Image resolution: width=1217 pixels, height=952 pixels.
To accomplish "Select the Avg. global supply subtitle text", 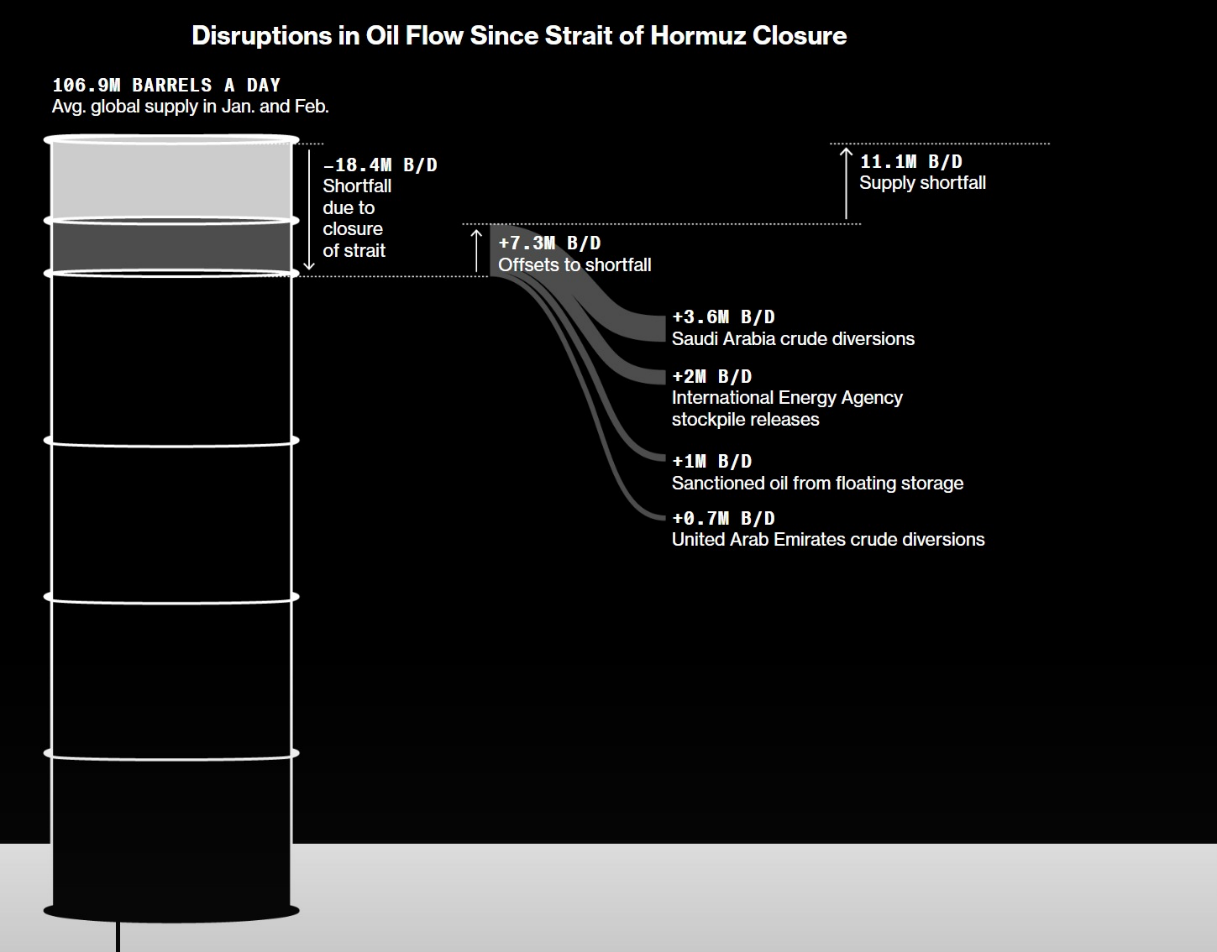I will click(x=190, y=107).
